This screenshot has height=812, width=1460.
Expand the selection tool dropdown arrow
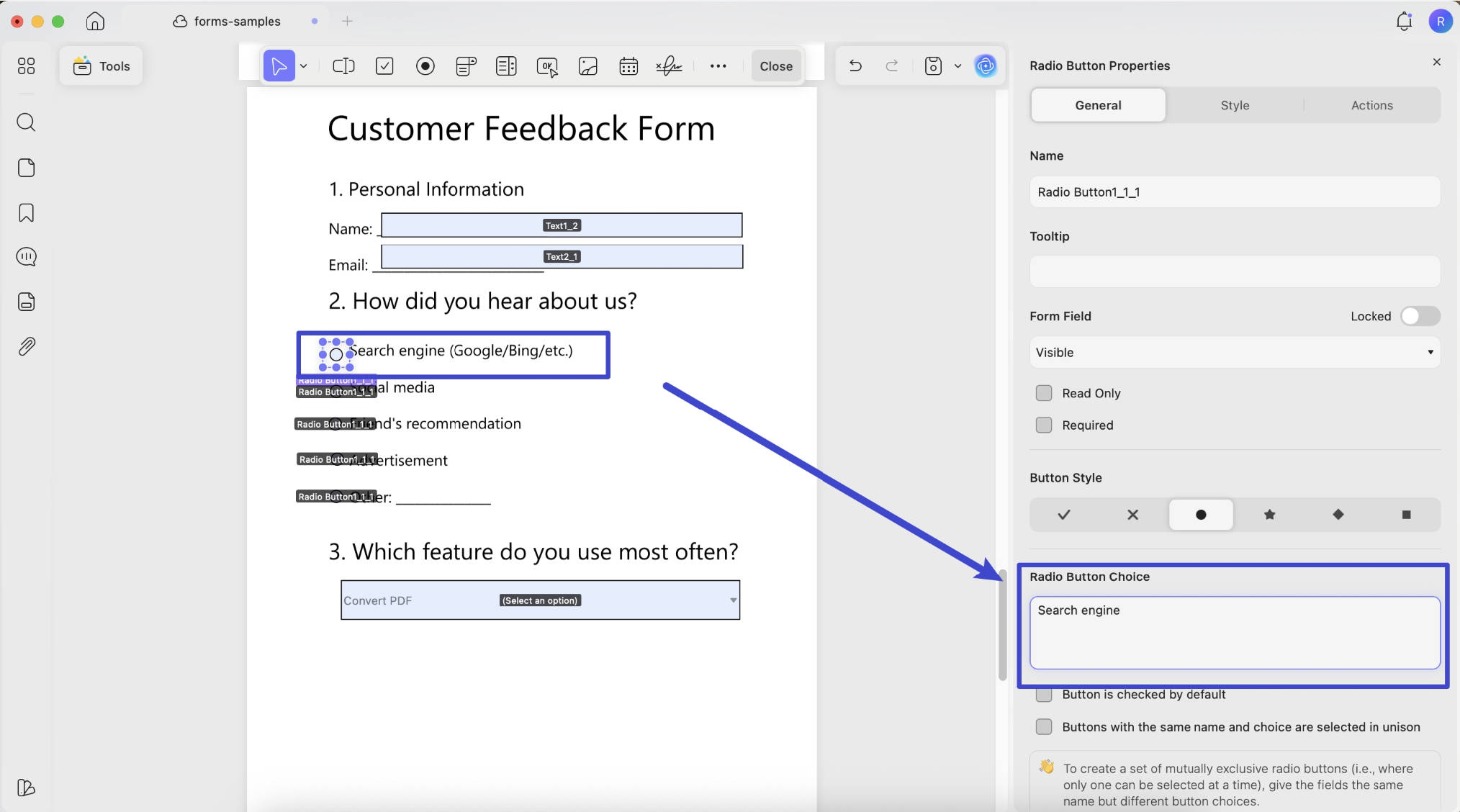point(304,66)
